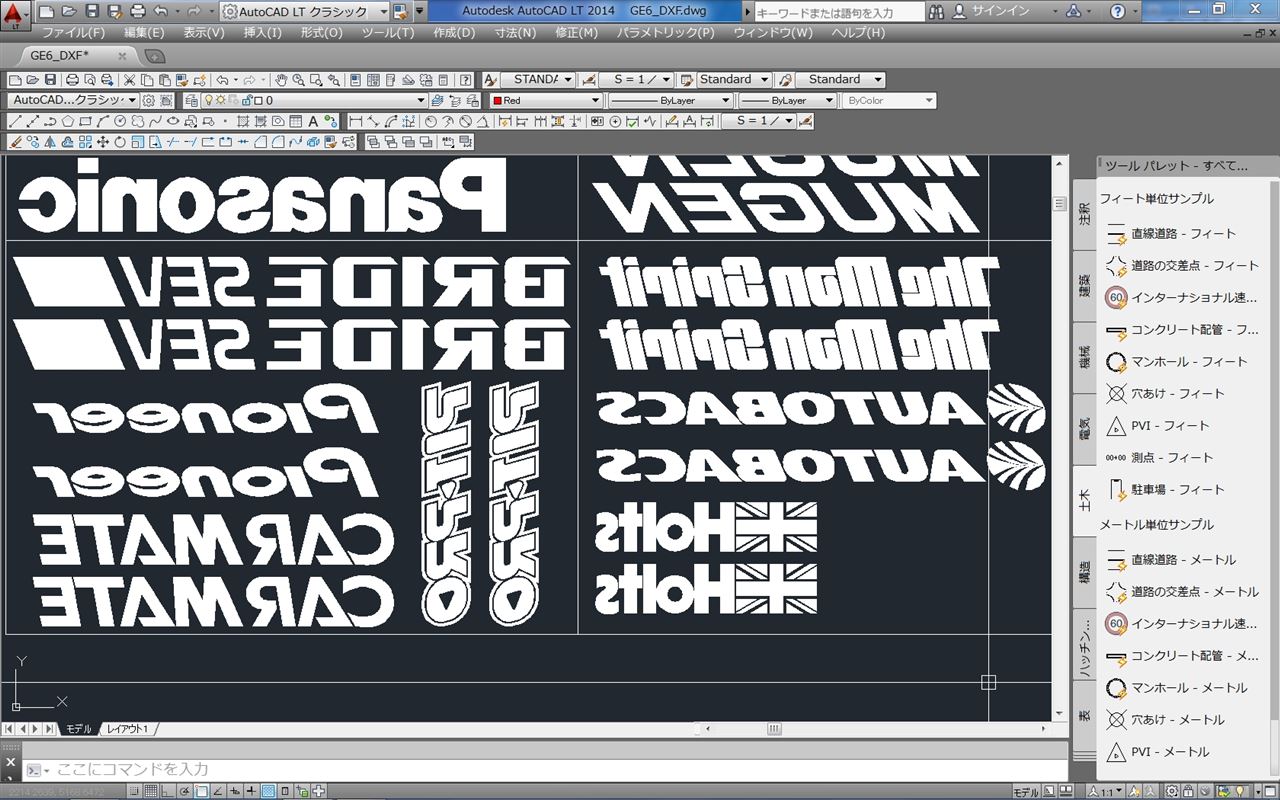Select the Array tool in modify toolbar
The height and width of the screenshot is (800, 1280).
point(85,142)
